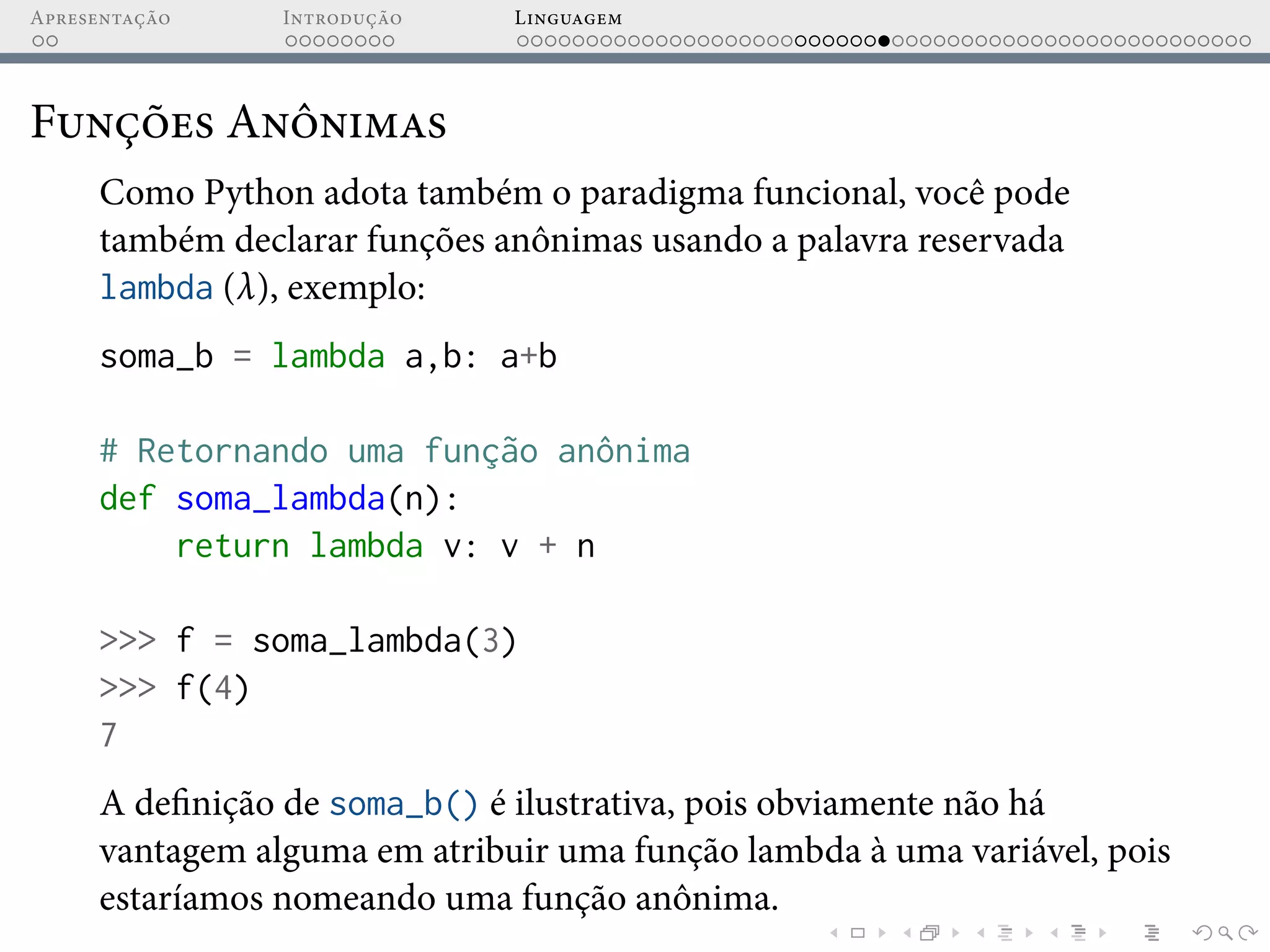This screenshot has width=1270, height=952.
Task: Click the presentation outline icon
Action: (1152, 933)
